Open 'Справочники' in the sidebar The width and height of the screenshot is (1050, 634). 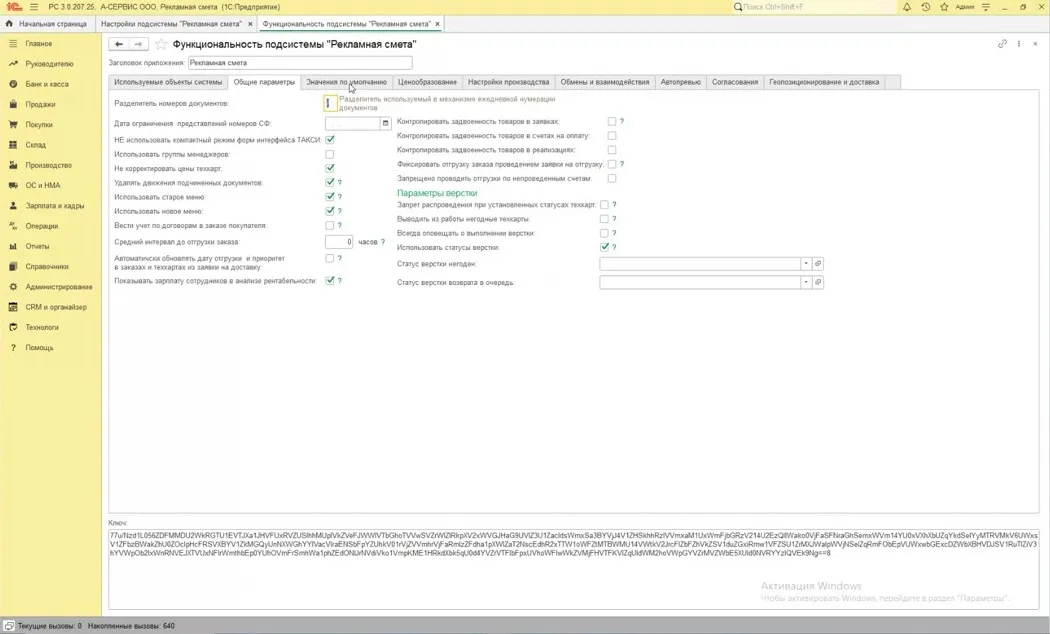tap(47, 266)
